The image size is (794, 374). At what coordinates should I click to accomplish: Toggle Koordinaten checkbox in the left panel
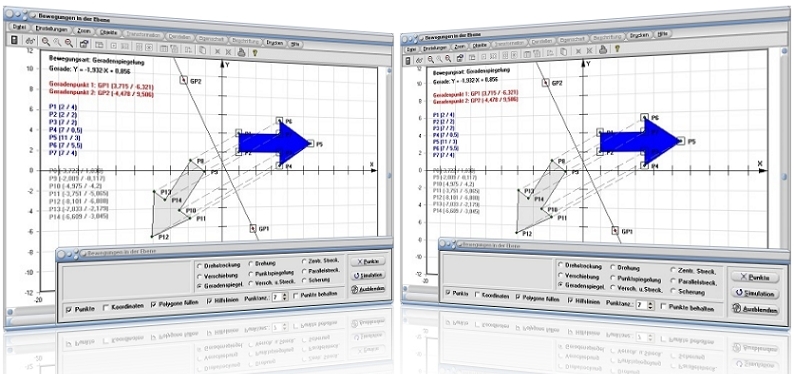pos(105,306)
